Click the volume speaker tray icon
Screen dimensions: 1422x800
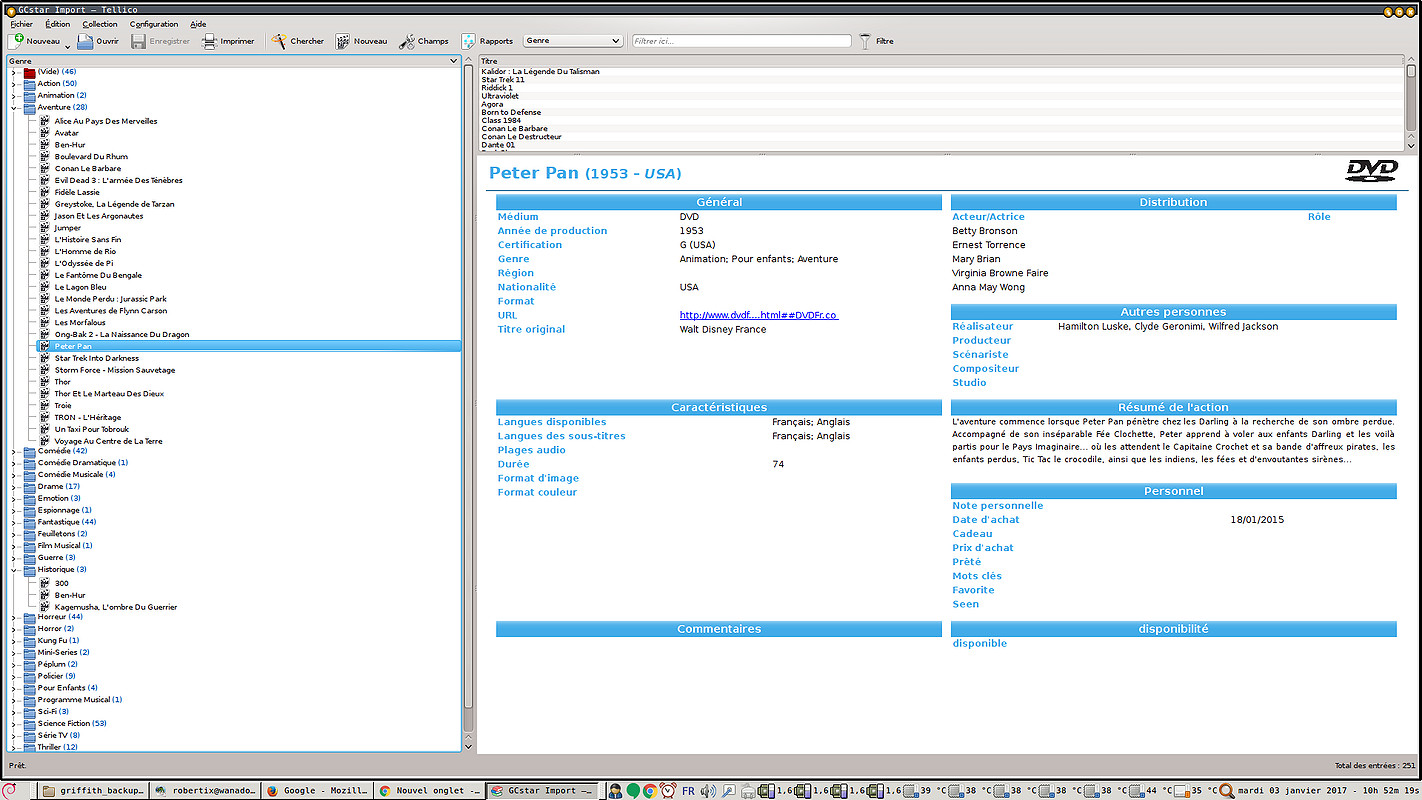coord(708,791)
